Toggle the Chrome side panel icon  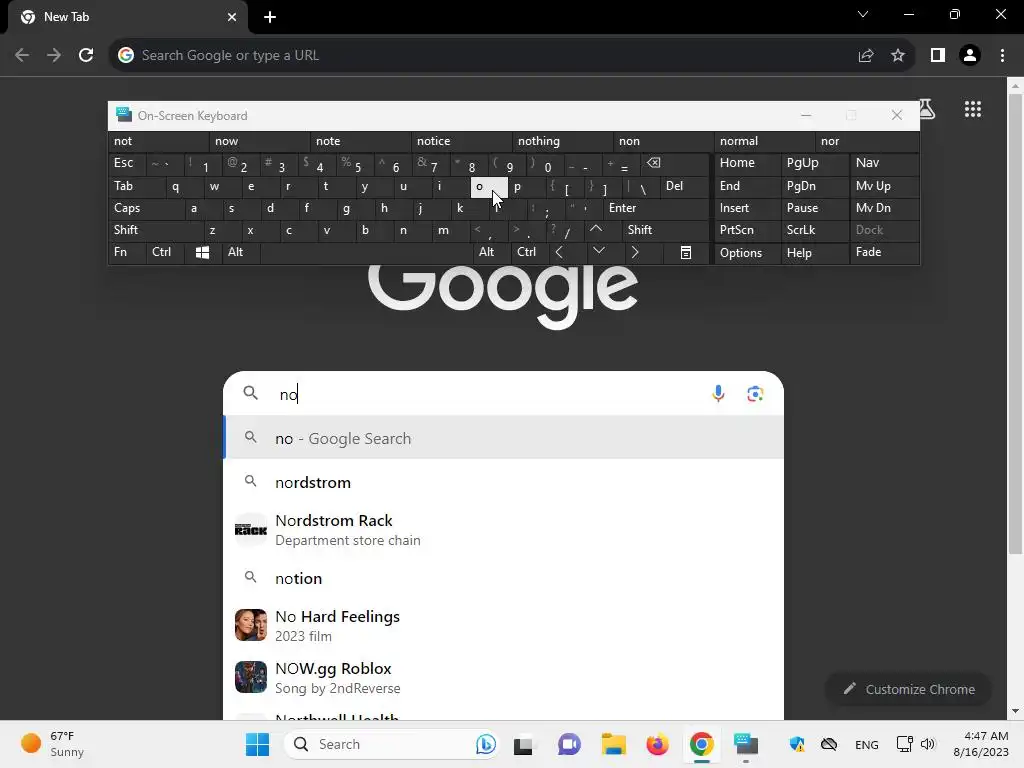tap(938, 55)
